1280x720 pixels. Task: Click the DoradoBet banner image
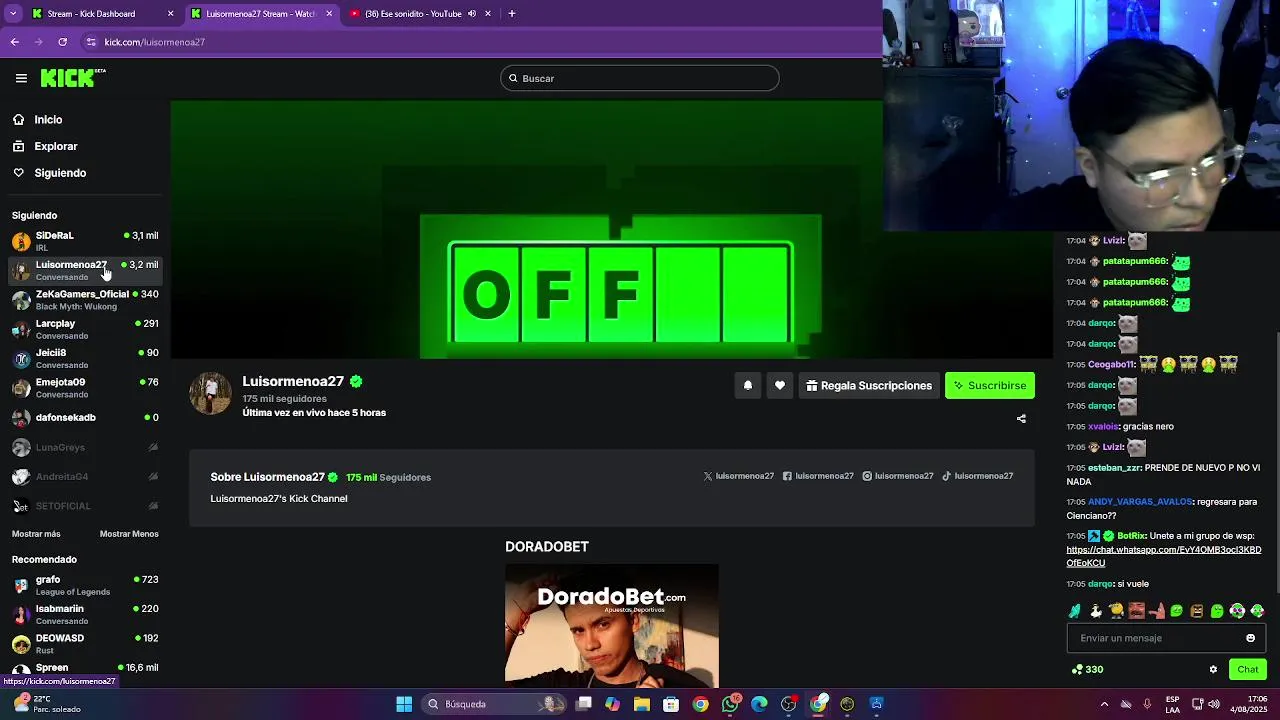point(612,625)
